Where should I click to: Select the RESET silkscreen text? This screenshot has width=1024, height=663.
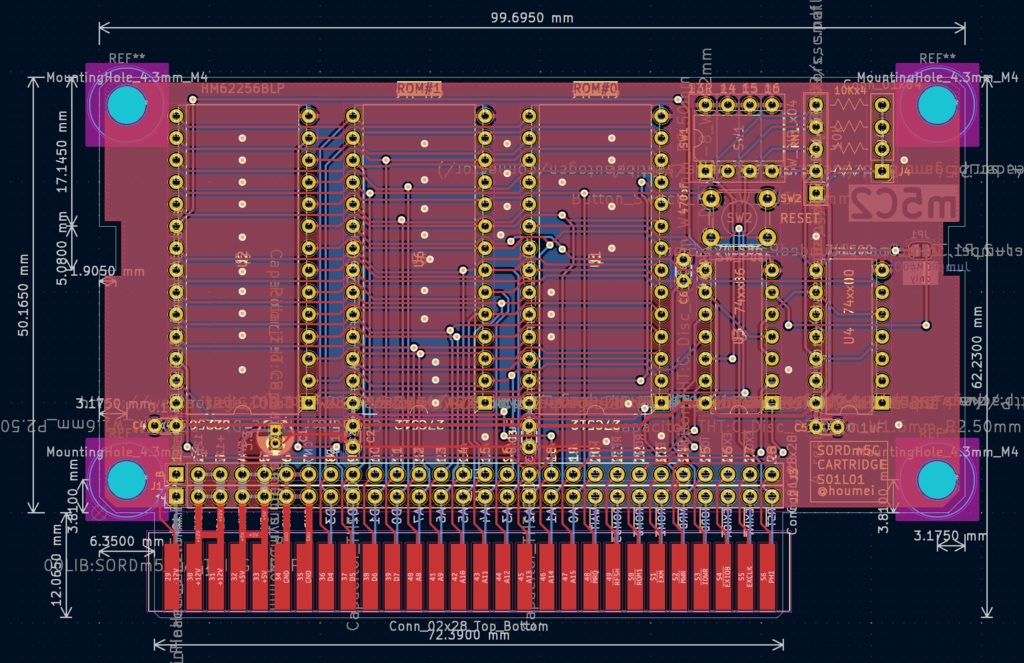point(799,218)
